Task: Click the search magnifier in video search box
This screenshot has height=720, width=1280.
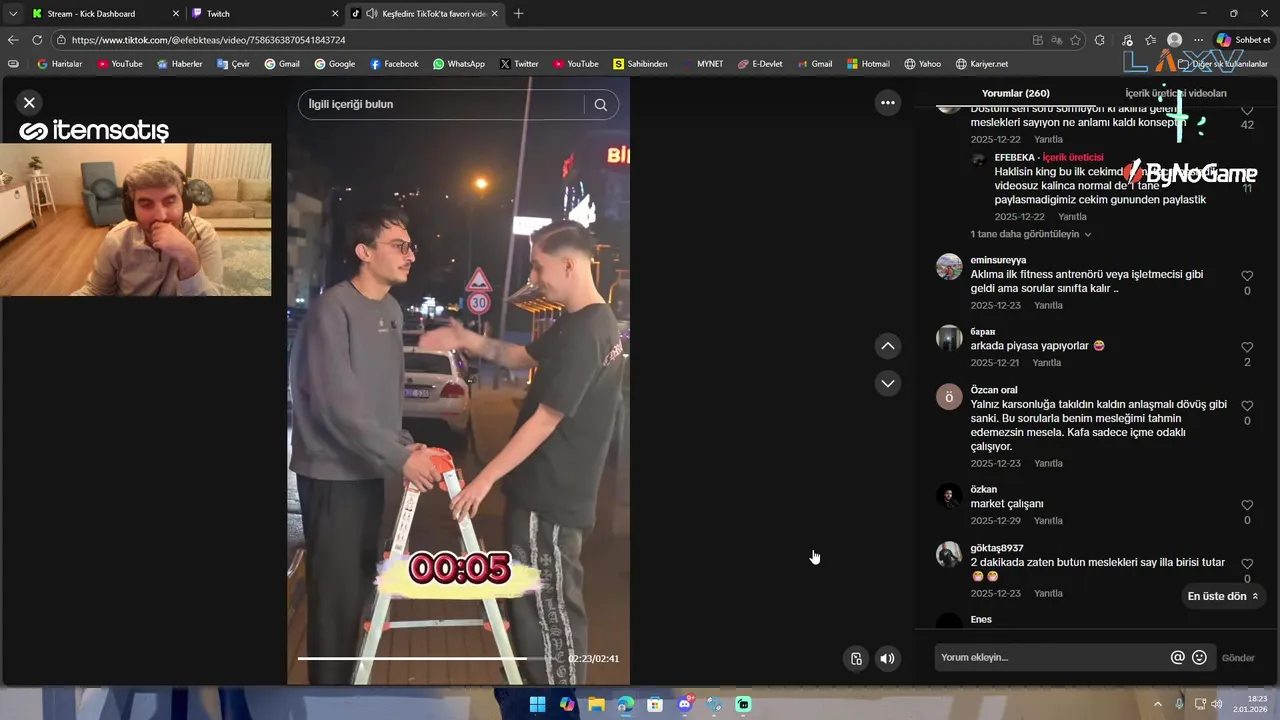Action: coord(600,104)
